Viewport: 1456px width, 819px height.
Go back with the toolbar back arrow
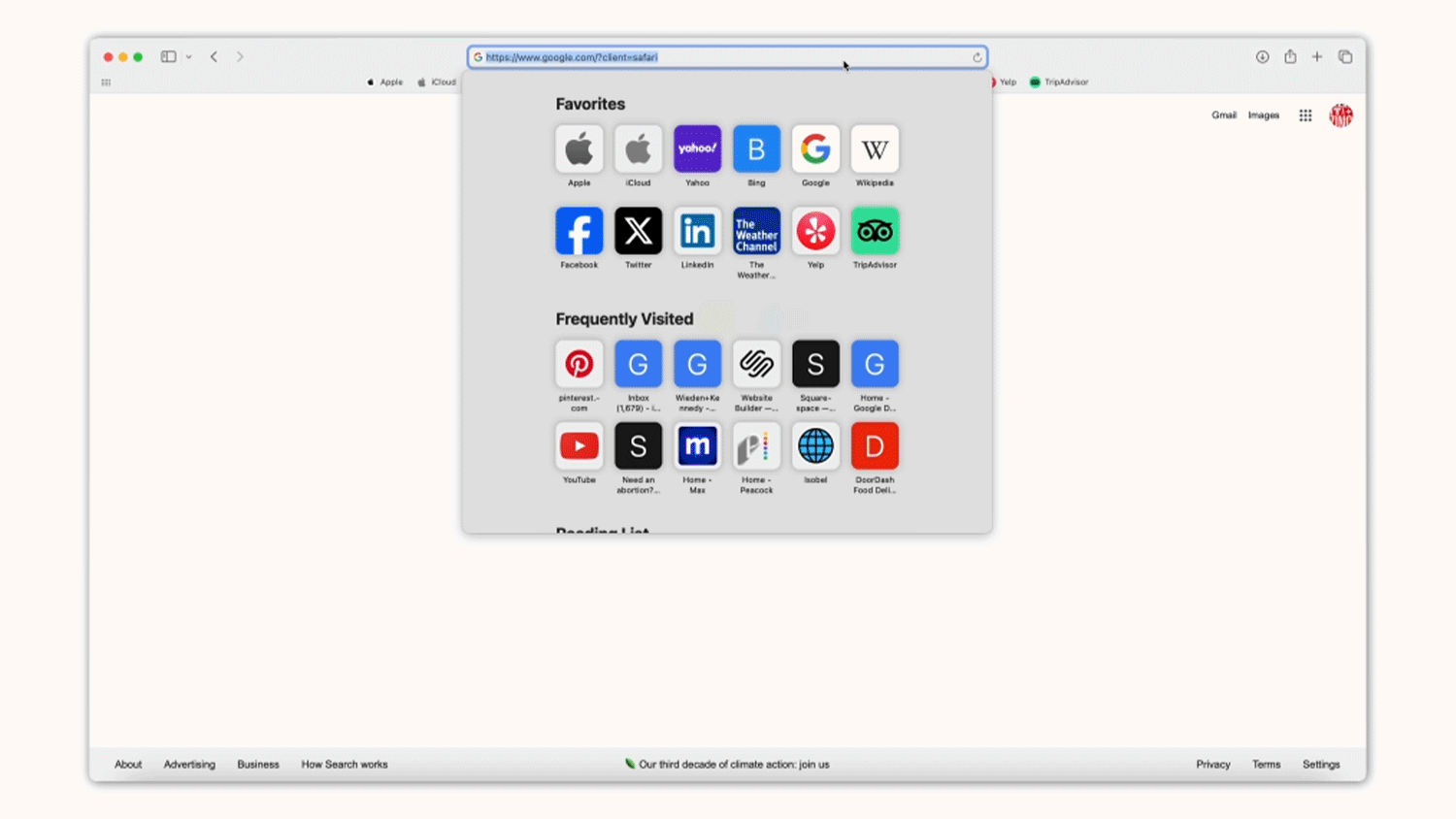[214, 57]
